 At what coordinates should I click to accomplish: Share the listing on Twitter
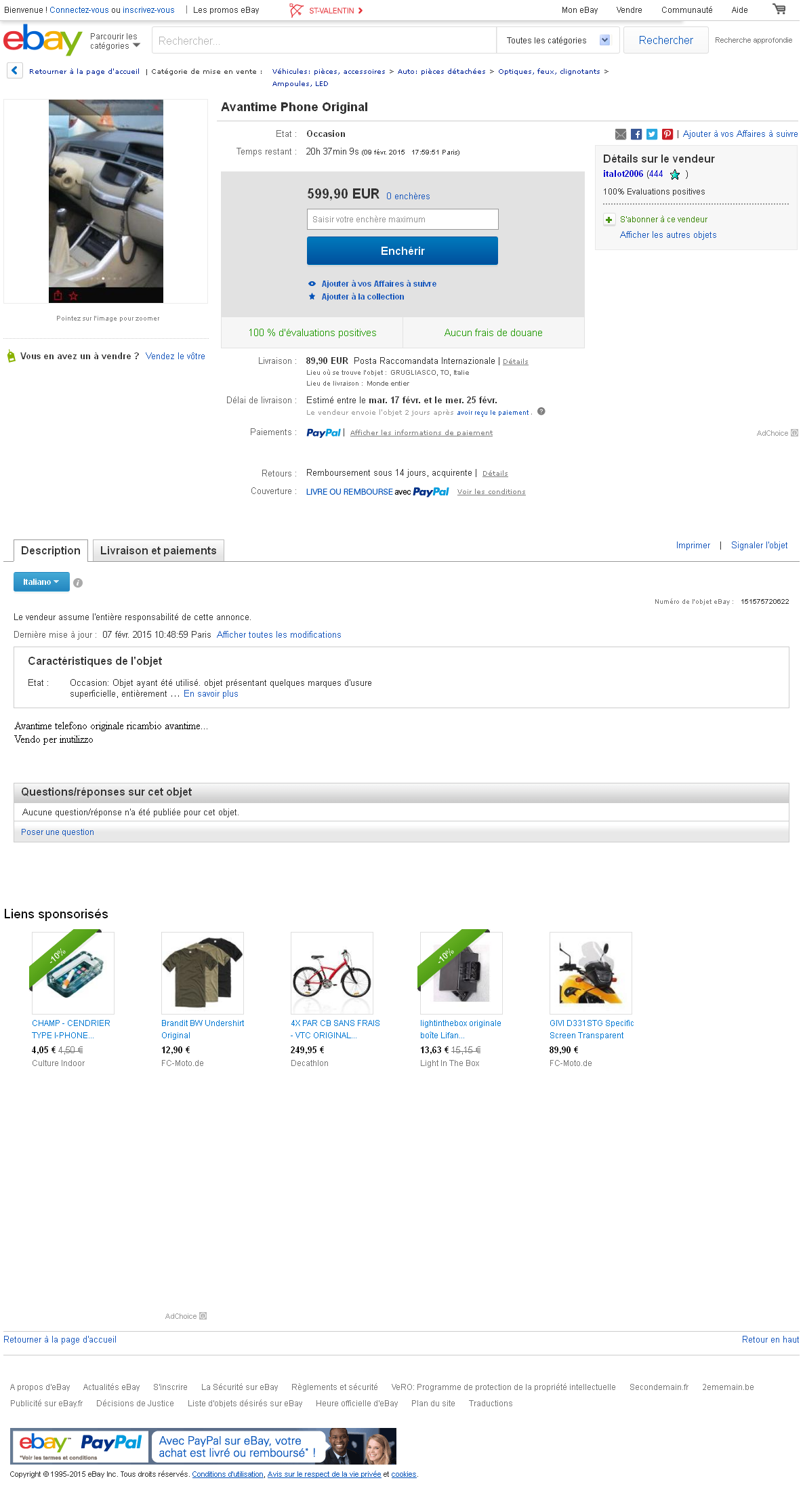click(x=652, y=134)
